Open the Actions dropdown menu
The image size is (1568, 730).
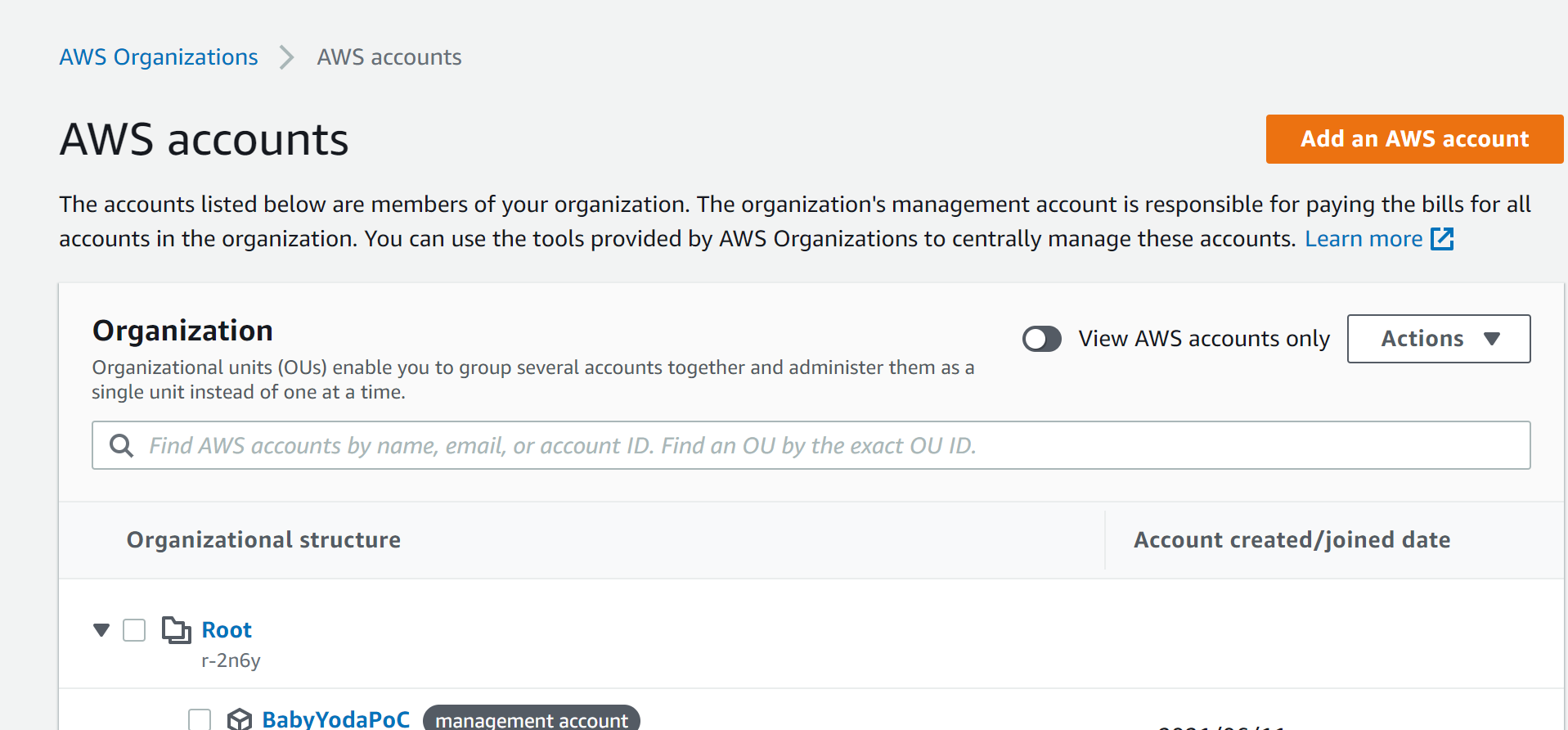(x=1439, y=339)
